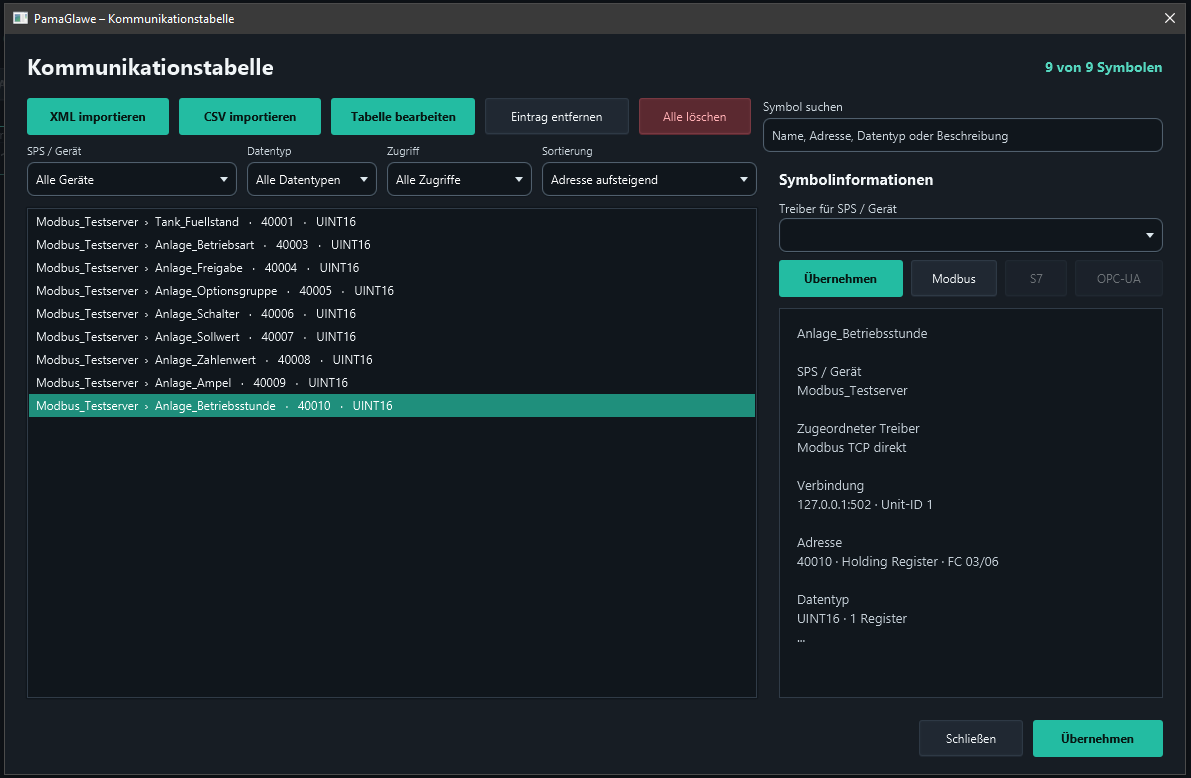
Task: Choose the Modbus driver button
Action: (x=953, y=278)
